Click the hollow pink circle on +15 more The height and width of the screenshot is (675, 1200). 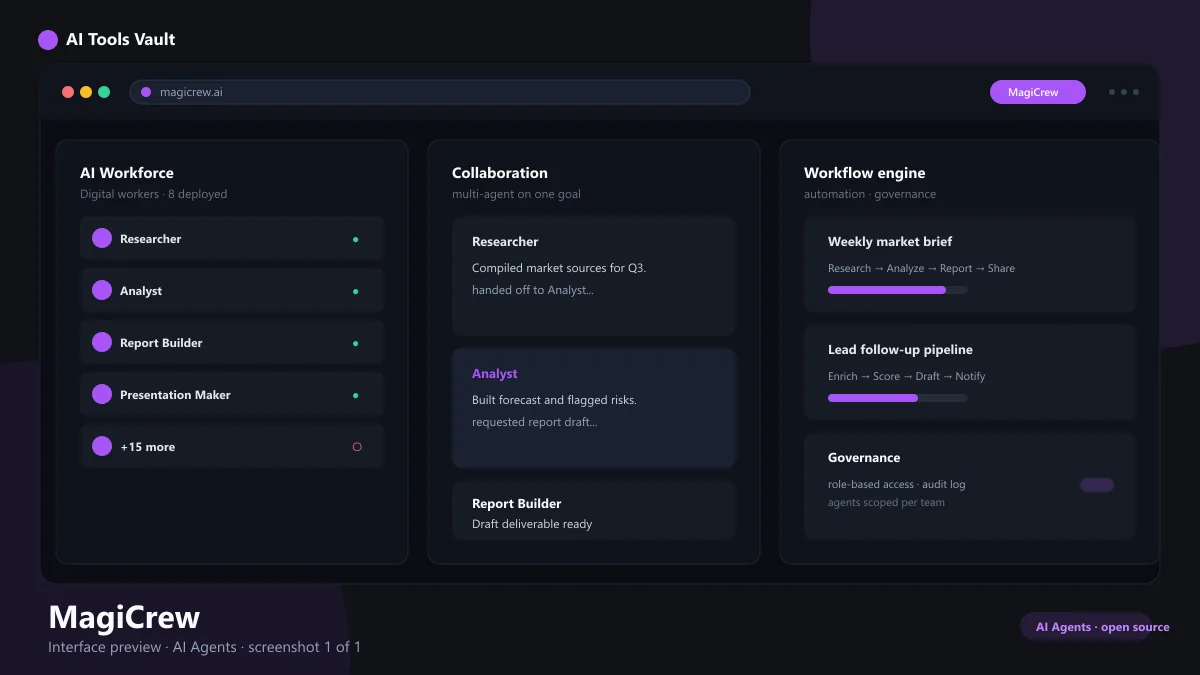357,447
